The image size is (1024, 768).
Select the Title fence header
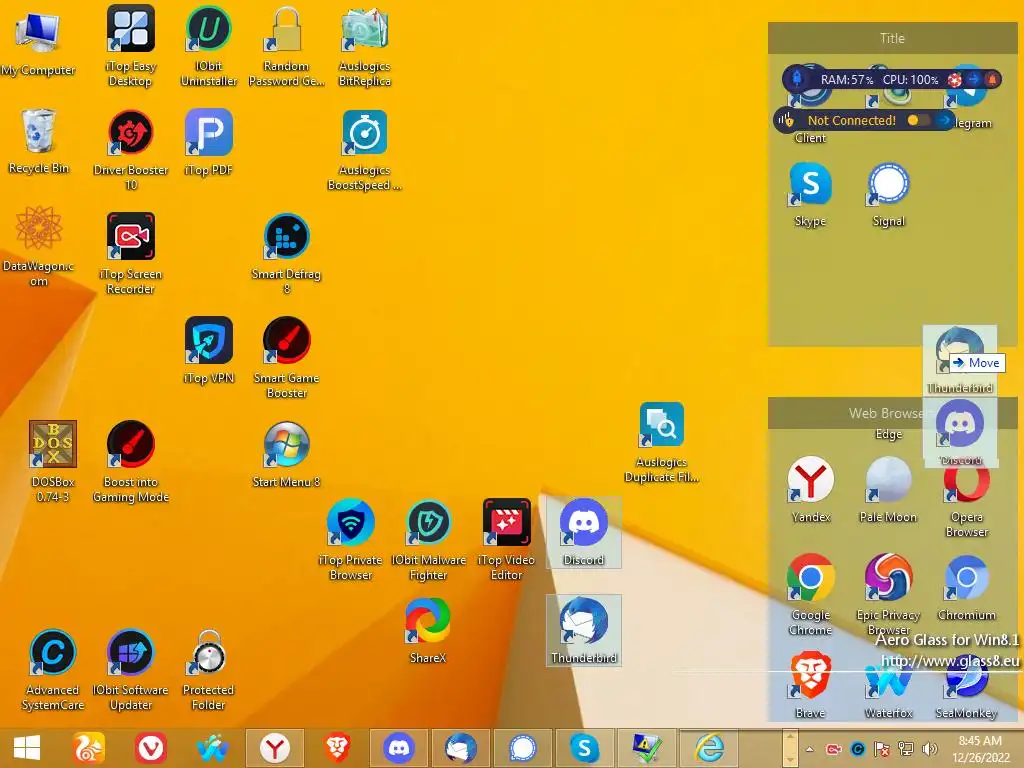[x=892, y=38]
